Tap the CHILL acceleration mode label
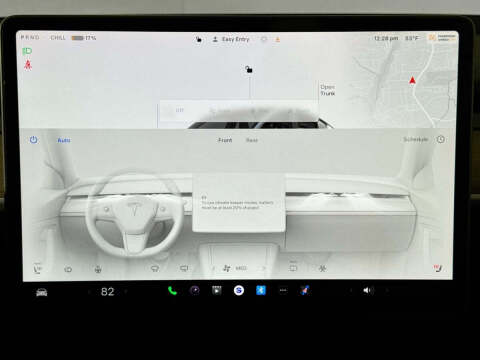Viewport: 480px width, 360px height. click(x=58, y=38)
